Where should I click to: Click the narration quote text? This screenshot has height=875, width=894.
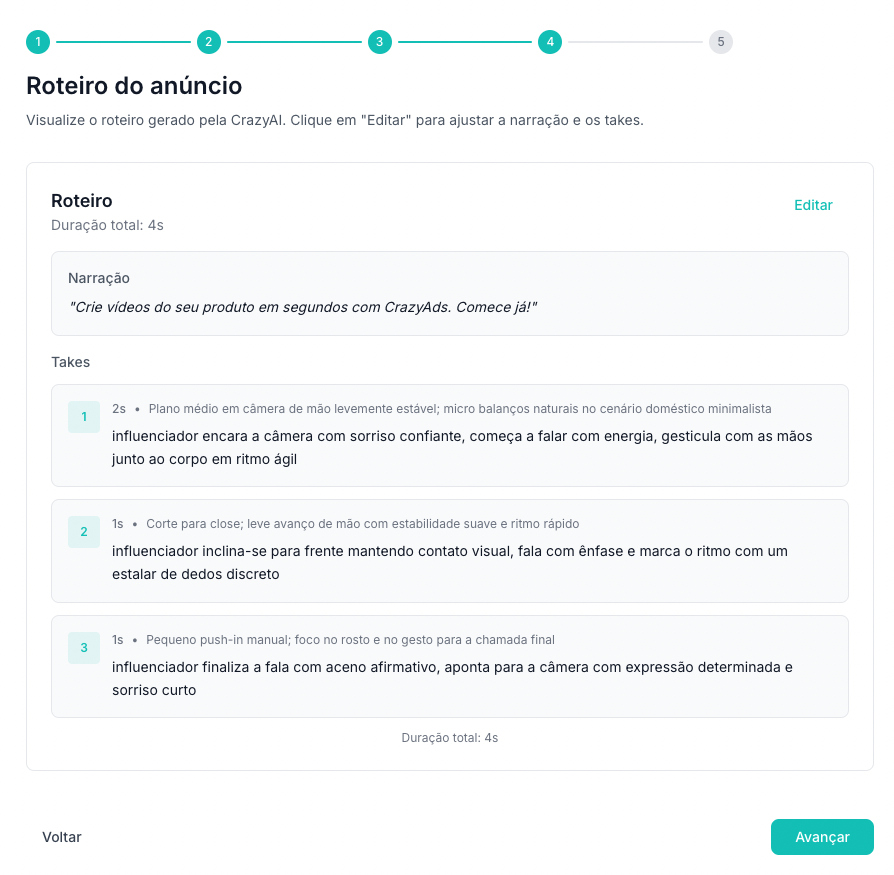(304, 306)
